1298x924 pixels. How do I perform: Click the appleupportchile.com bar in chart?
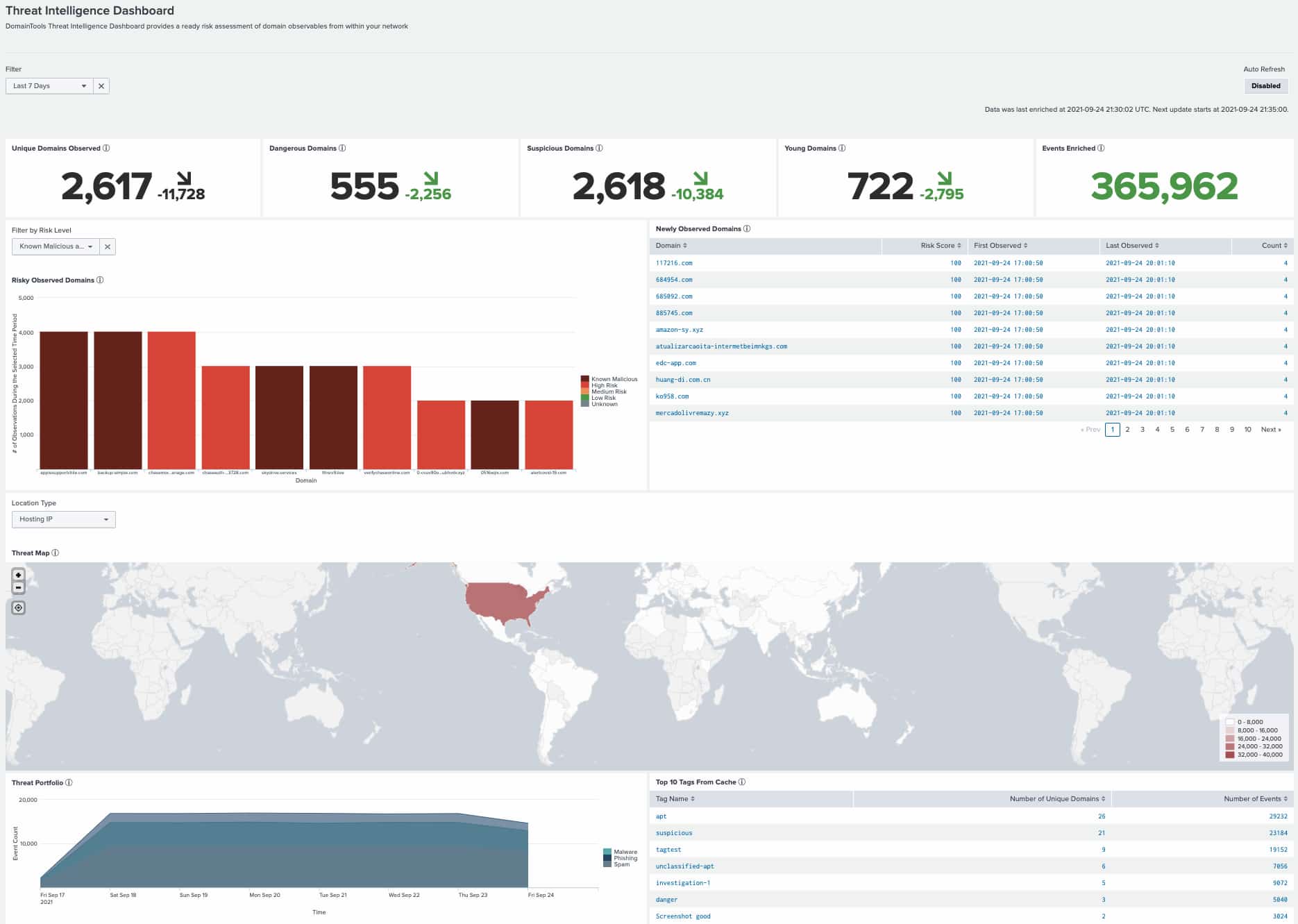[x=64, y=401]
